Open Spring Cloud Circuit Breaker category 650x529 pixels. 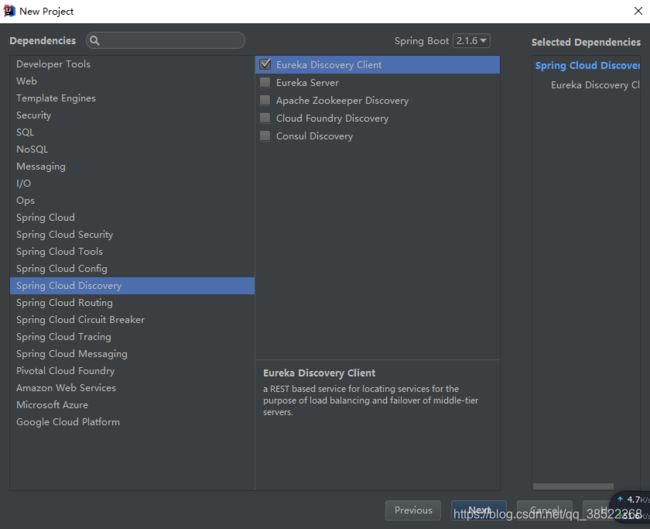coord(132,320)
